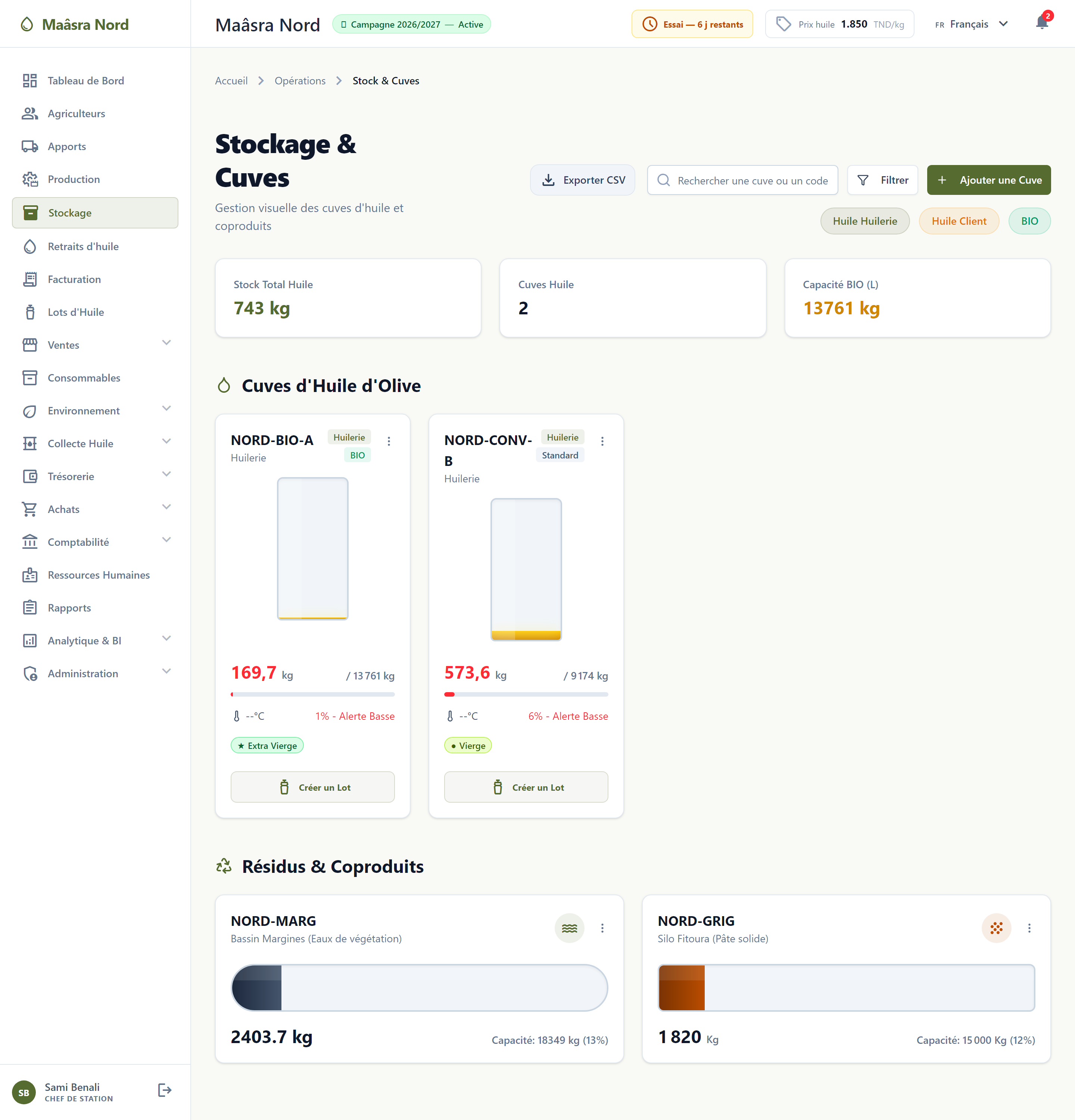
Task: Click the search field for cuve or code
Action: tap(742, 180)
